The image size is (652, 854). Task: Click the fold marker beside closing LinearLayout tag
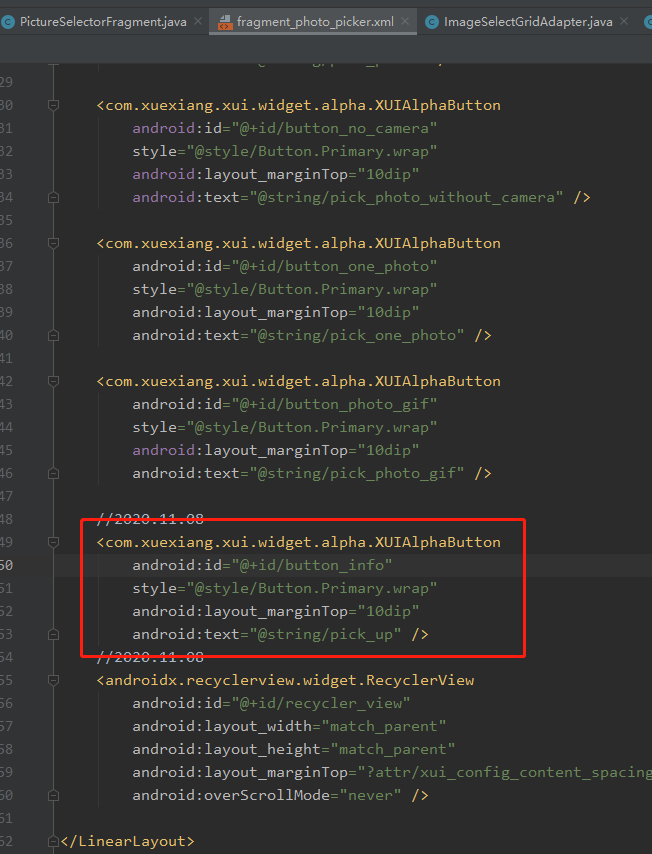[x=53, y=841]
